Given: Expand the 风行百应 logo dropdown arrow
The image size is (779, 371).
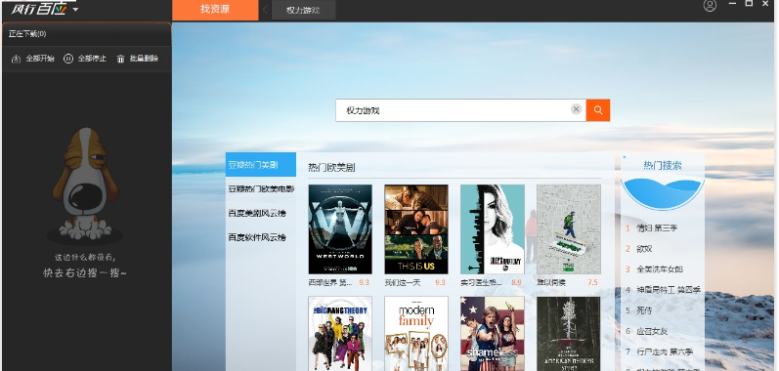Looking at the screenshot, I should pos(75,9).
